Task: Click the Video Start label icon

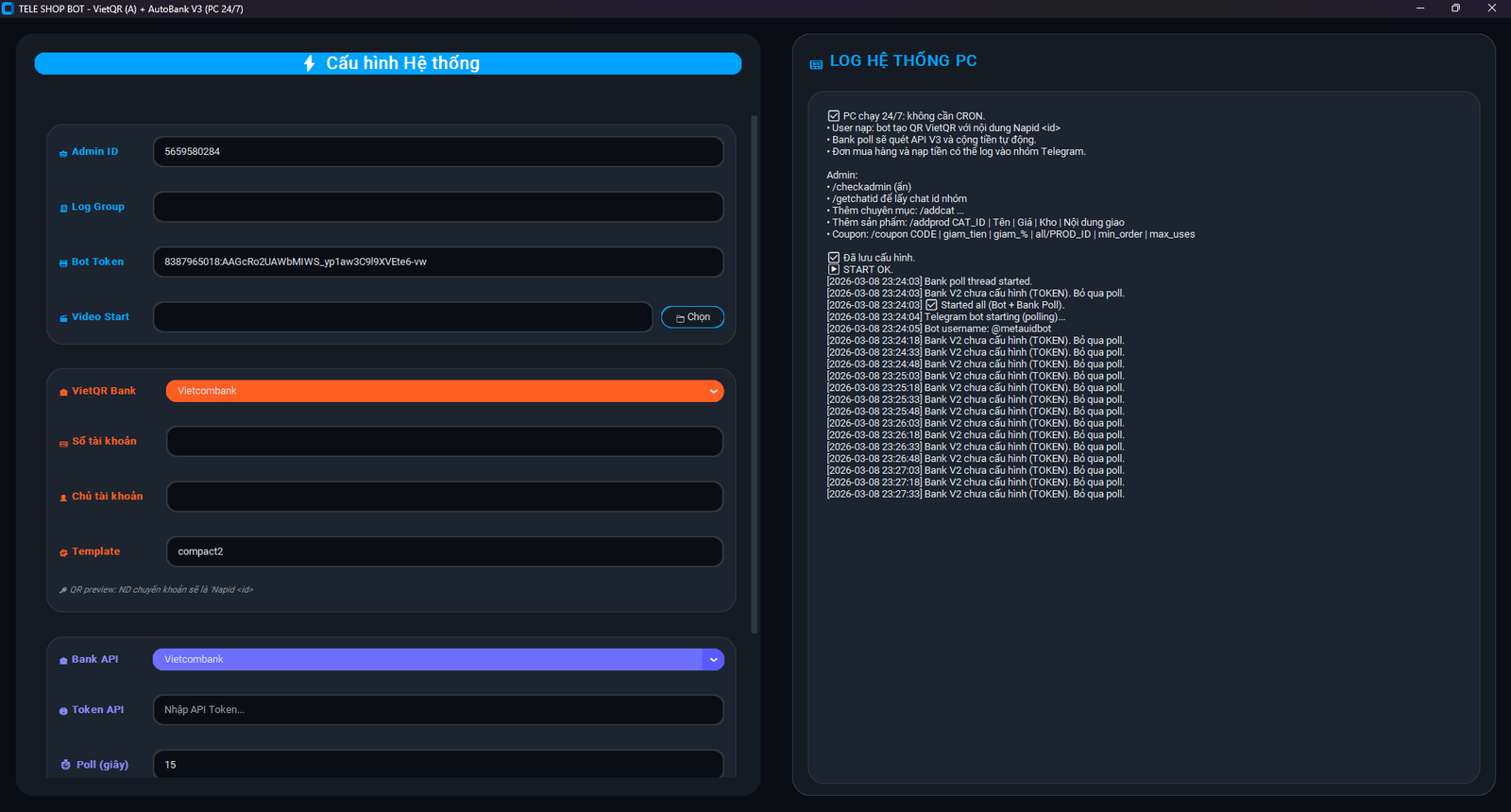Action: point(63,318)
